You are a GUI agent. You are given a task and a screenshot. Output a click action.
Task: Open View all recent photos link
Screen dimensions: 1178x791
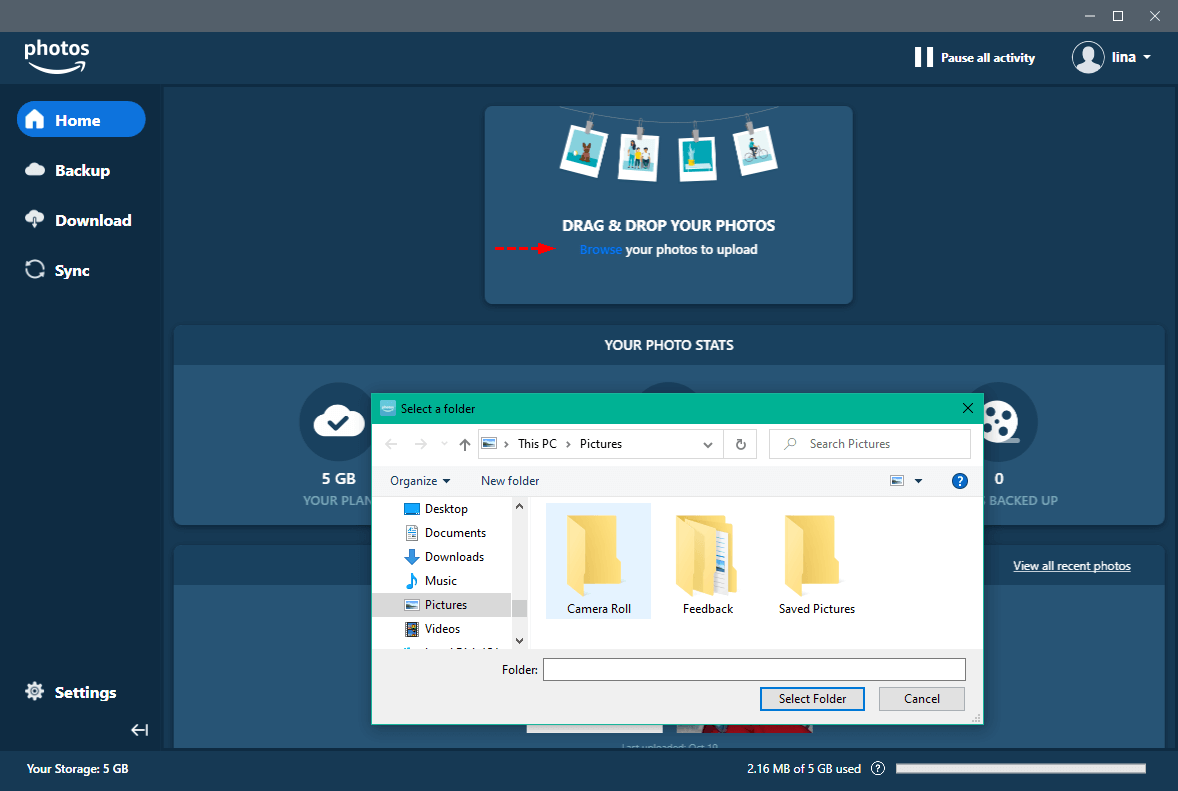(1071, 566)
